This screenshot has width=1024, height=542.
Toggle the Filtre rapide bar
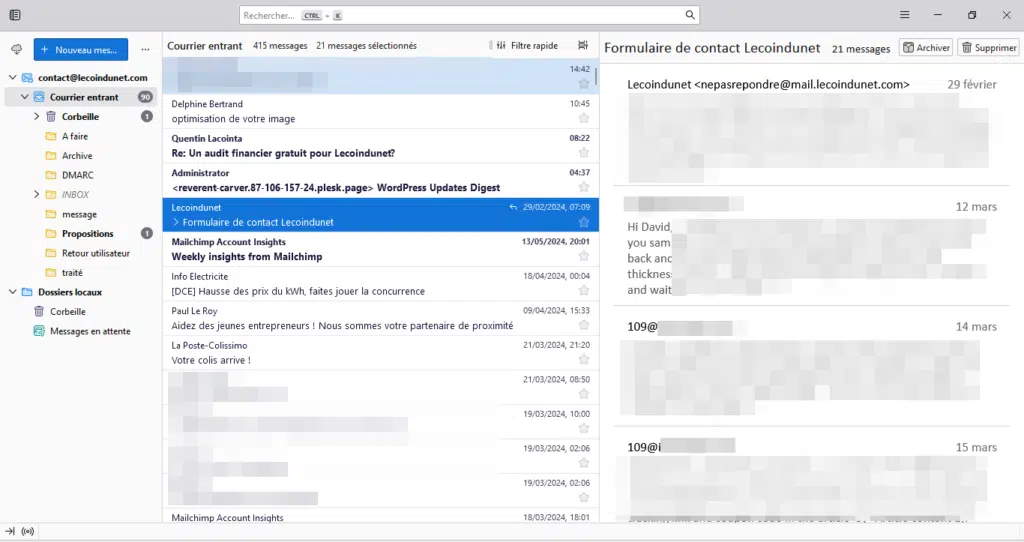(527, 45)
